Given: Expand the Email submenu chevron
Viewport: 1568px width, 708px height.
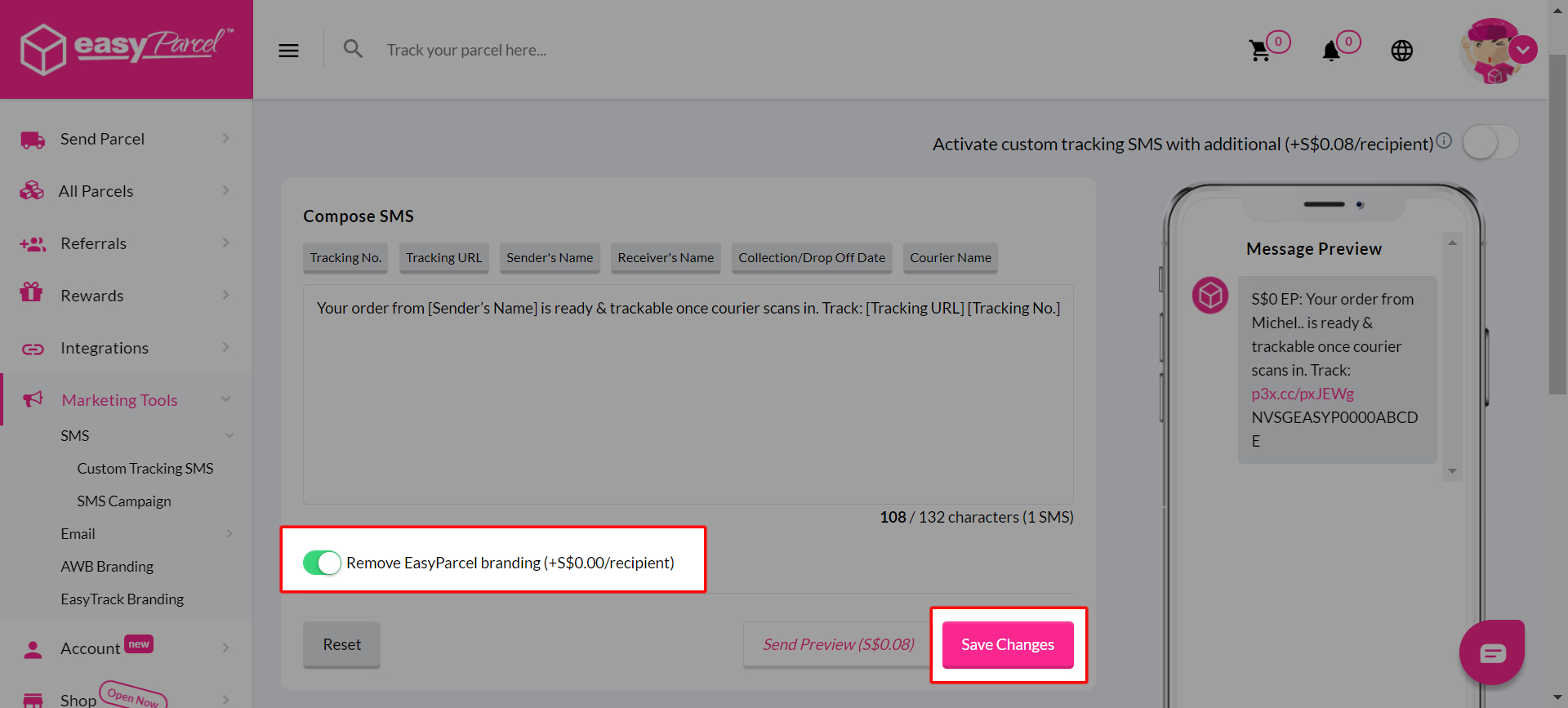Looking at the screenshot, I should click(229, 533).
